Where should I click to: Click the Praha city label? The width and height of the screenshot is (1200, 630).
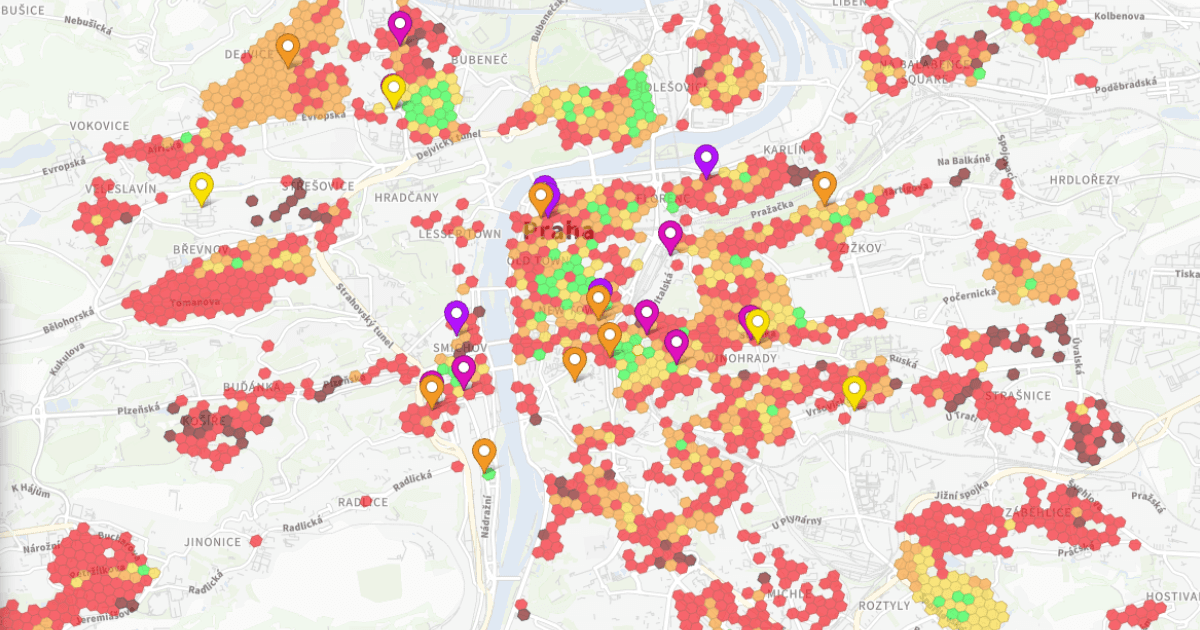click(x=557, y=232)
